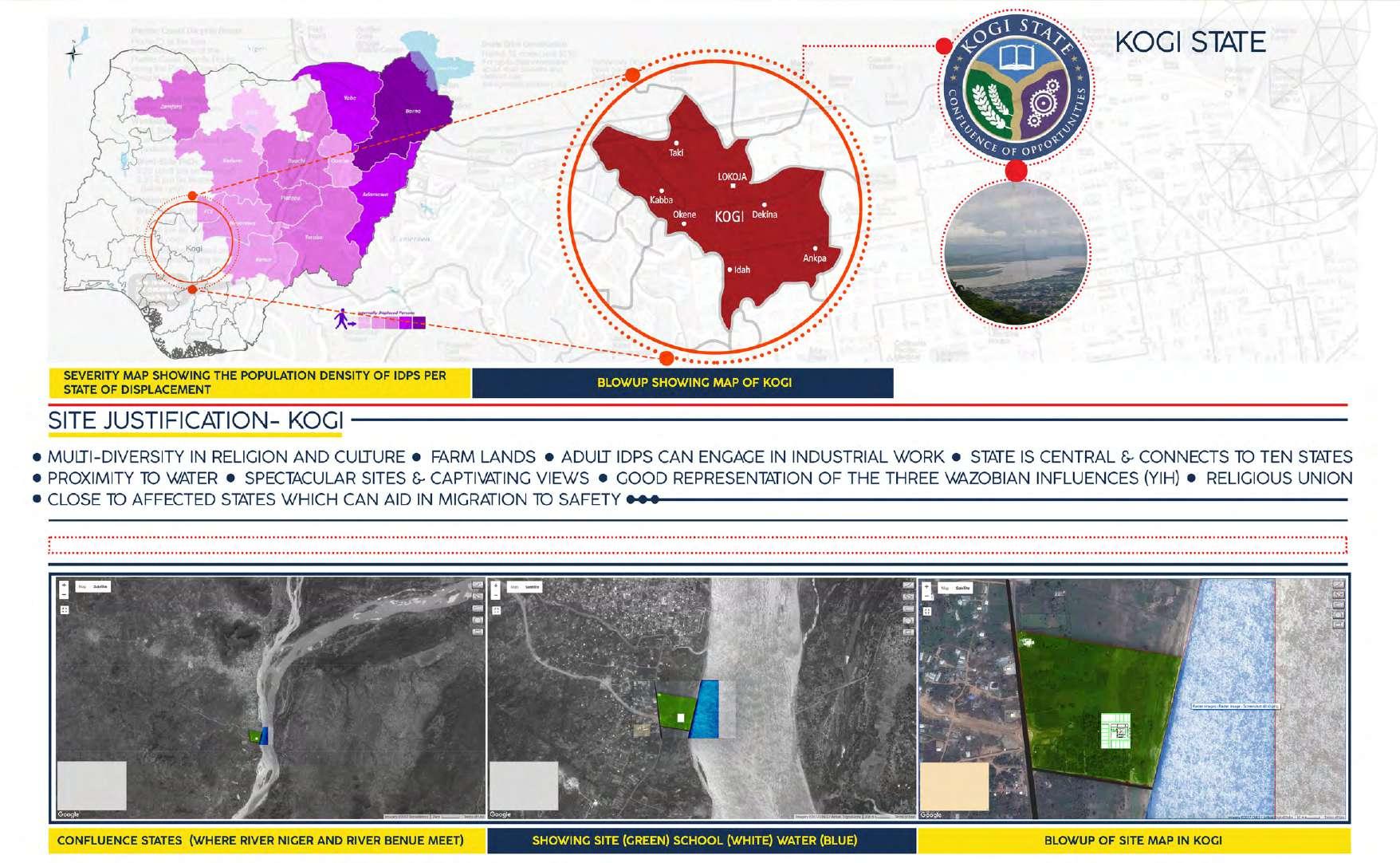
Task: Click the green site area on site/school/water map
Action: click(674, 711)
